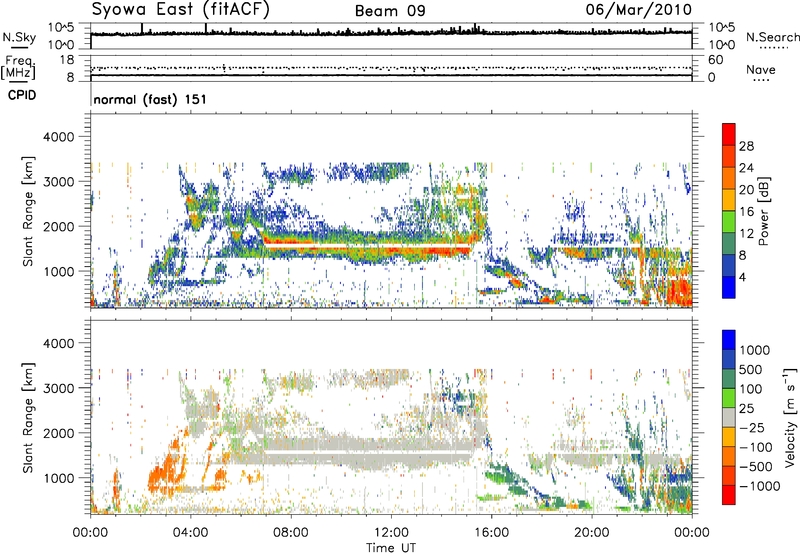Screen dimensions: 800x554
Task: Click the "Beam 09" header label
Action: click(390, 11)
